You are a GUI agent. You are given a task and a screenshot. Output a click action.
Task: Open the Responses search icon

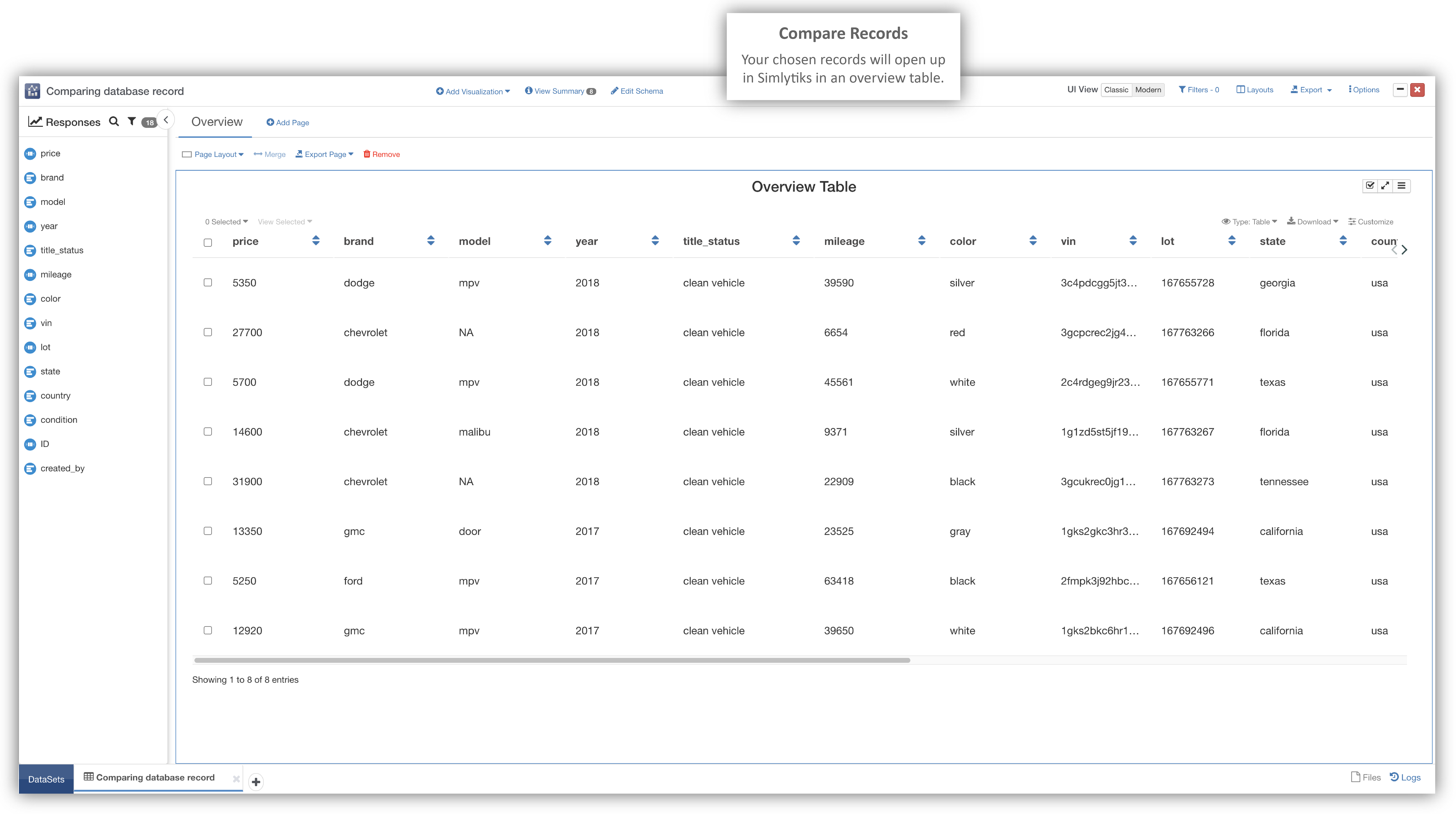114,122
